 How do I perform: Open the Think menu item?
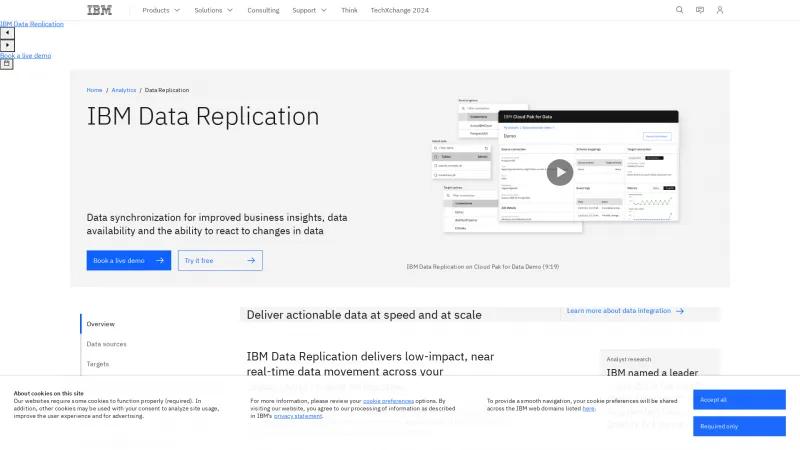[349, 10]
